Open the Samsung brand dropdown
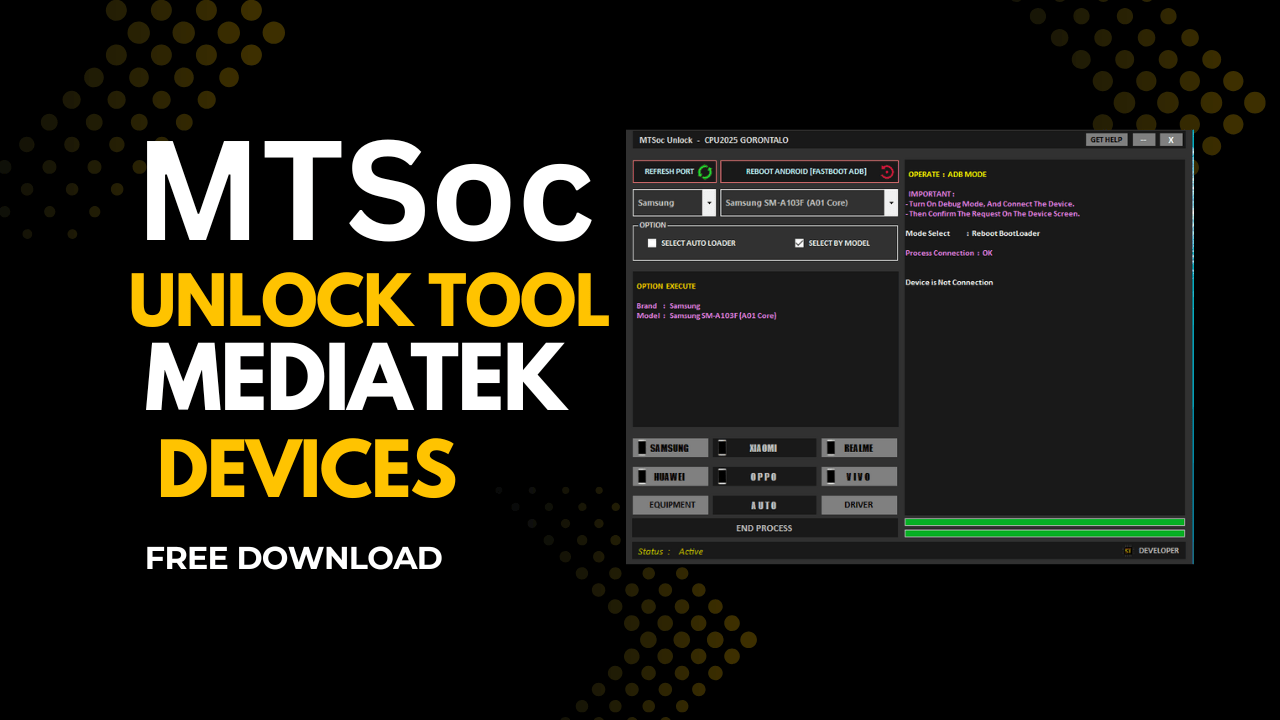 (x=709, y=203)
